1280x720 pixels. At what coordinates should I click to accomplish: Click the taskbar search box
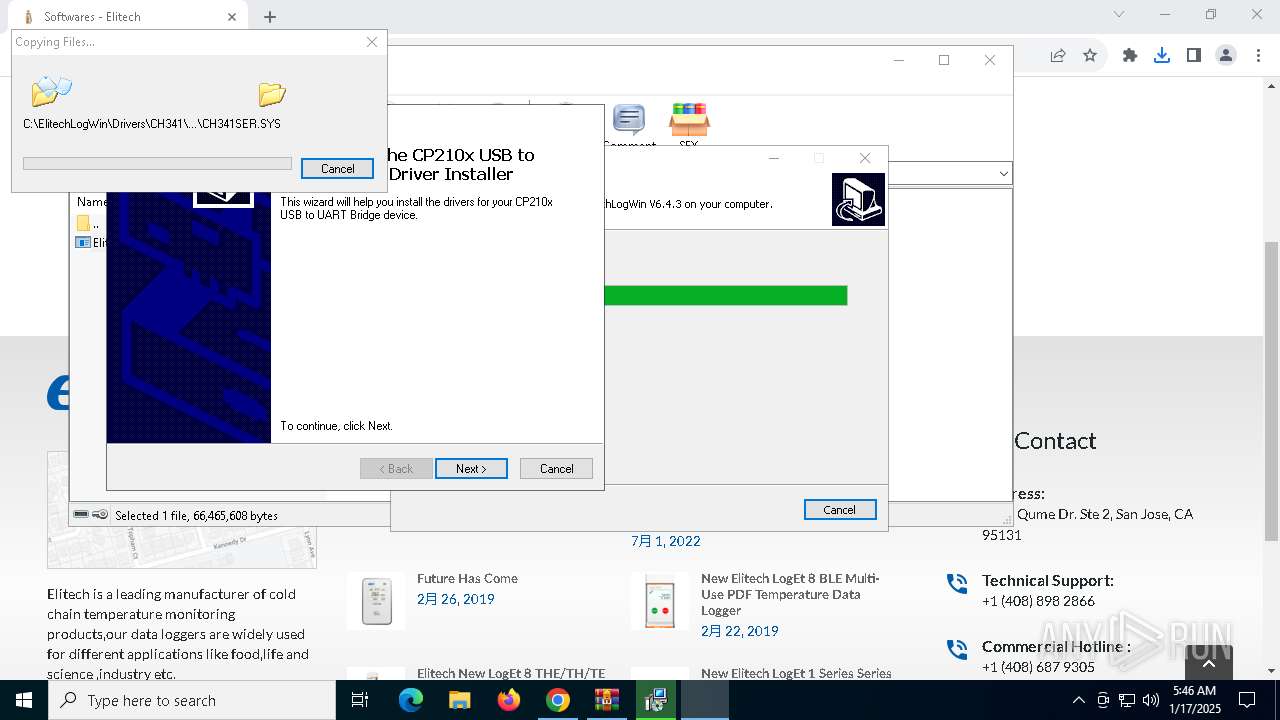pos(192,700)
